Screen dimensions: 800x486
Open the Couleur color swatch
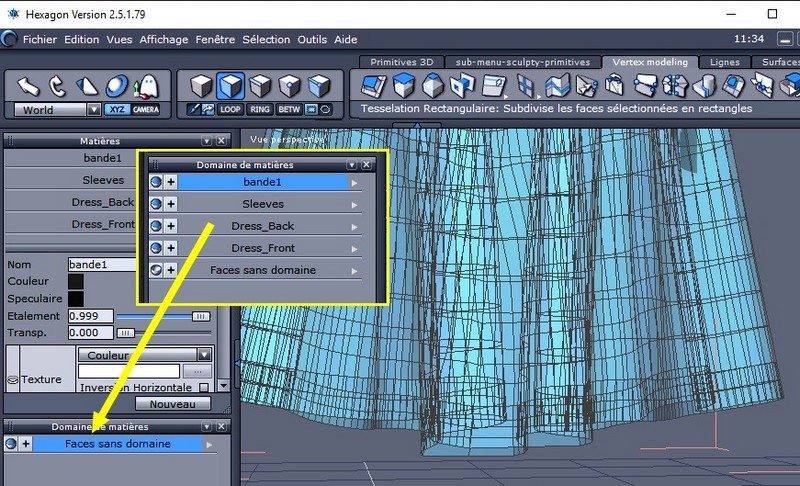(76, 282)
